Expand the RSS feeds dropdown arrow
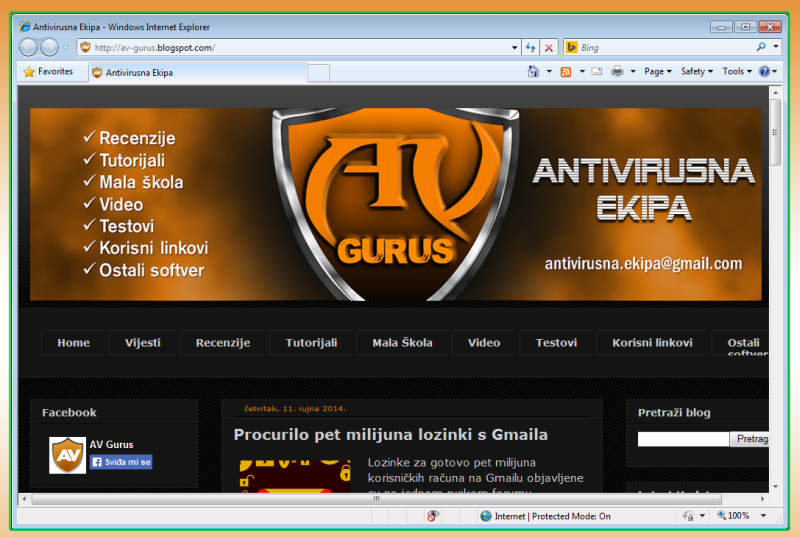 tap(582, 71)
